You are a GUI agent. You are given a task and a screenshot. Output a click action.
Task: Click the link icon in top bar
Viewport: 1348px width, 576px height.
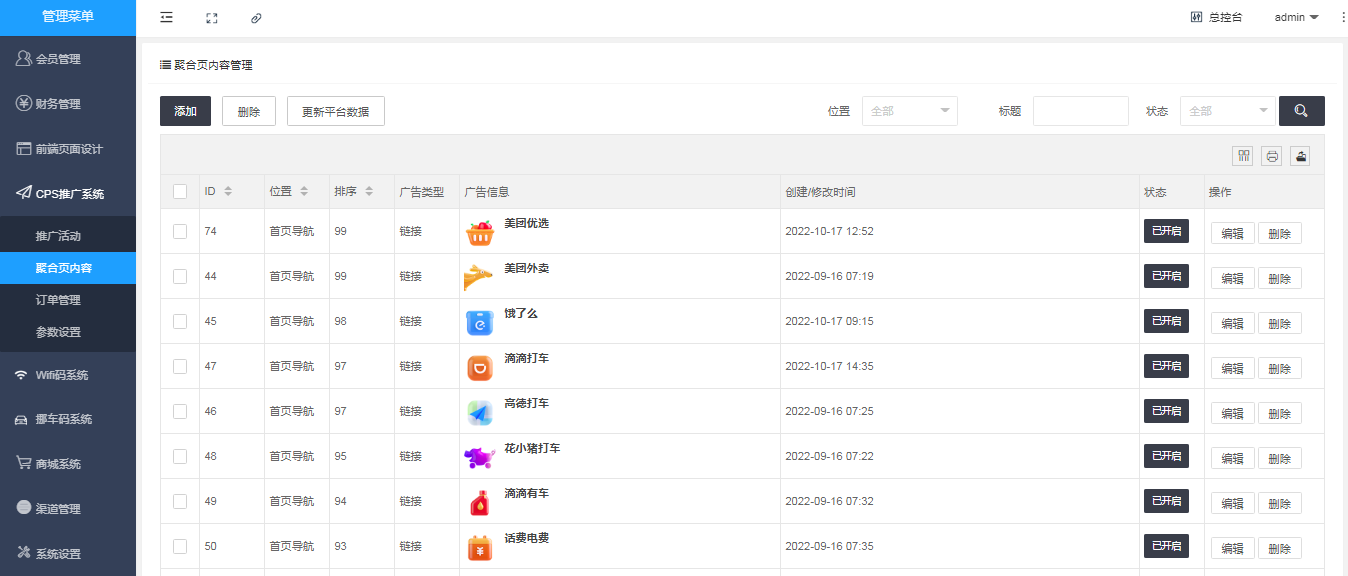pyautogui.click(x=256, y=18)
